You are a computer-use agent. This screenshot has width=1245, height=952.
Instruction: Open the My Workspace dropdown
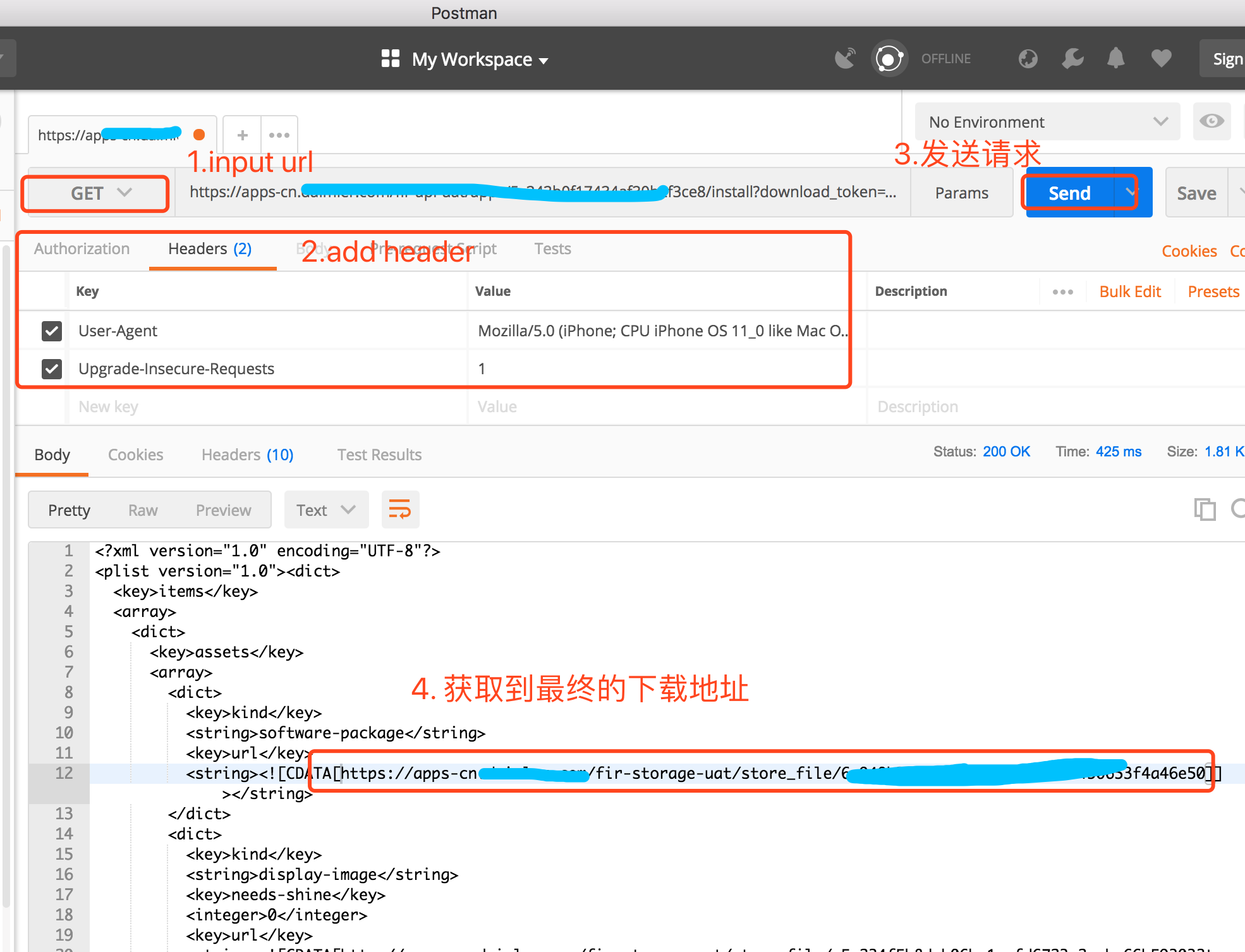(480, 59)
